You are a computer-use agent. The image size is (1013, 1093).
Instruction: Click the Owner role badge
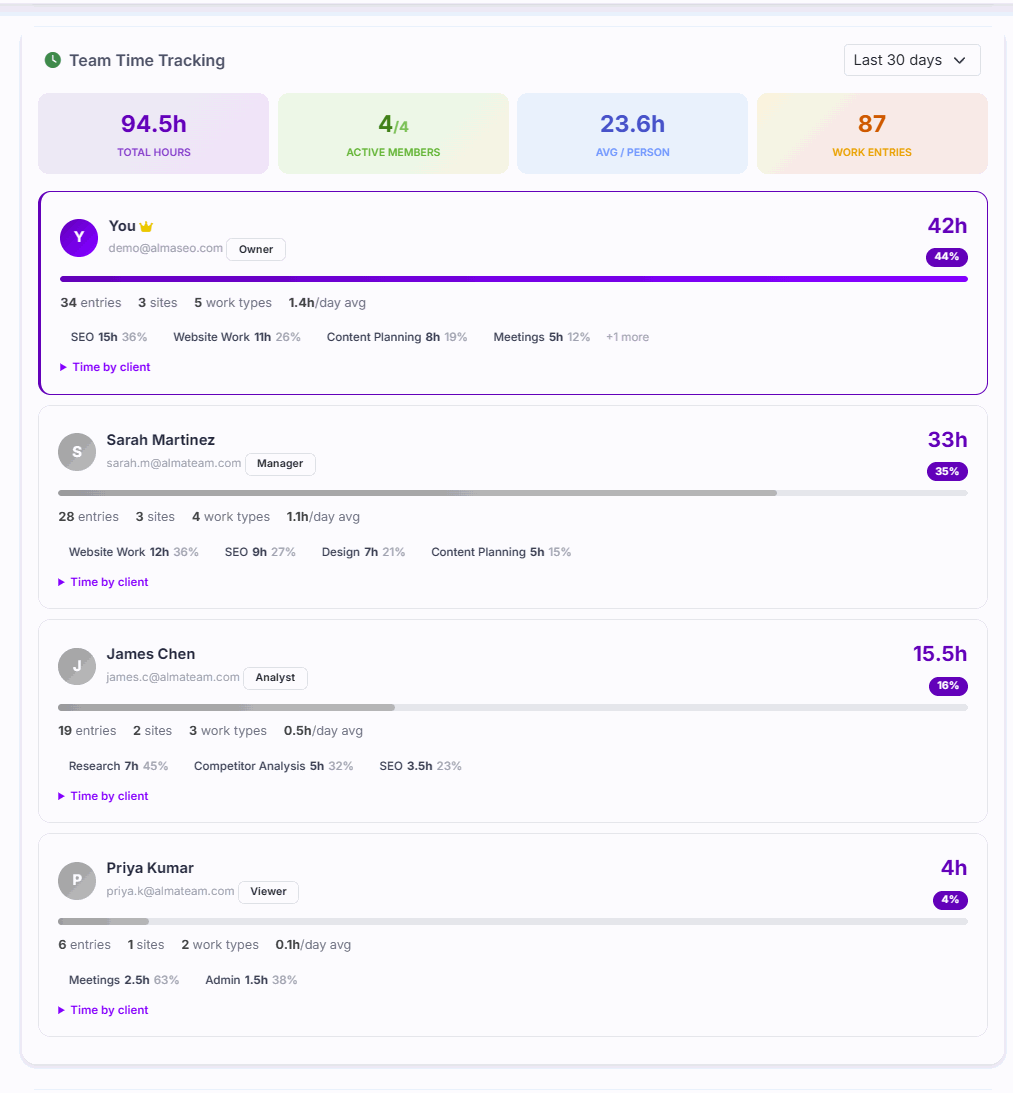(x=256, y=250)
